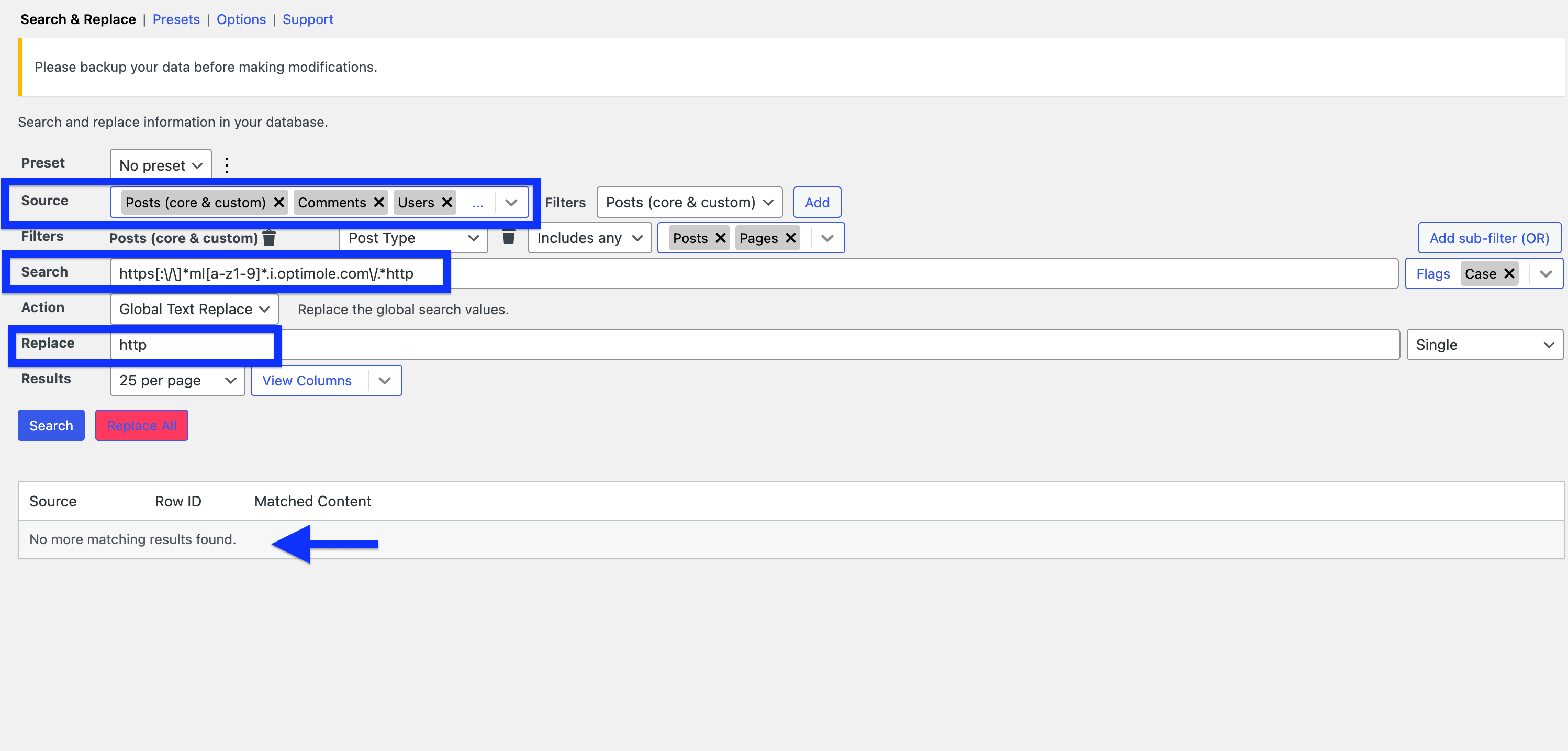Open the Global Text Replace action dropdown
Viewport: 1568px width, 751px height.
point(194,309)
